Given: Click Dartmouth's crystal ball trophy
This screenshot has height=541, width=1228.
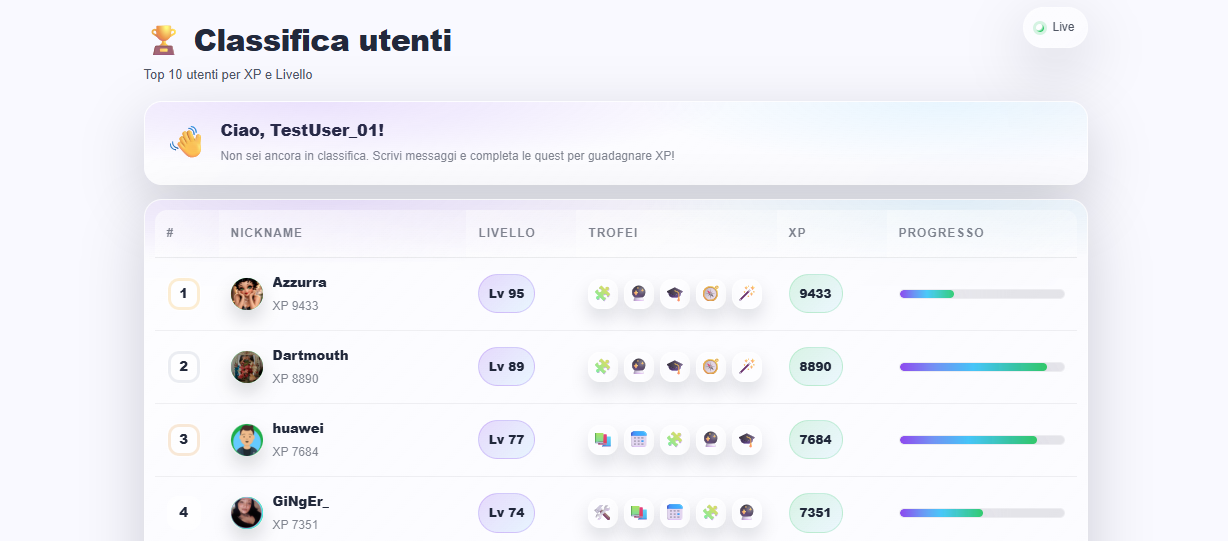Looking at the screenshot, I should [x=638, y=367].
